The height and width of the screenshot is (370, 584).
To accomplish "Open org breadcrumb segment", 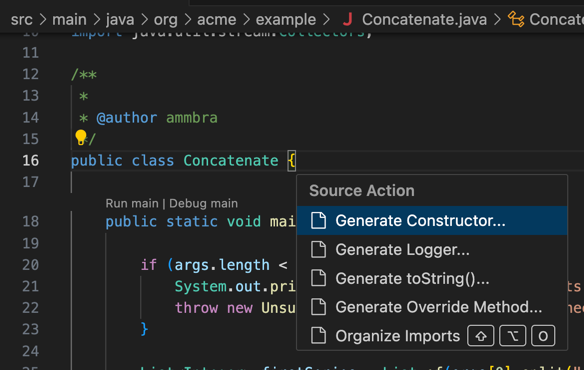I will tap(166, 19).
